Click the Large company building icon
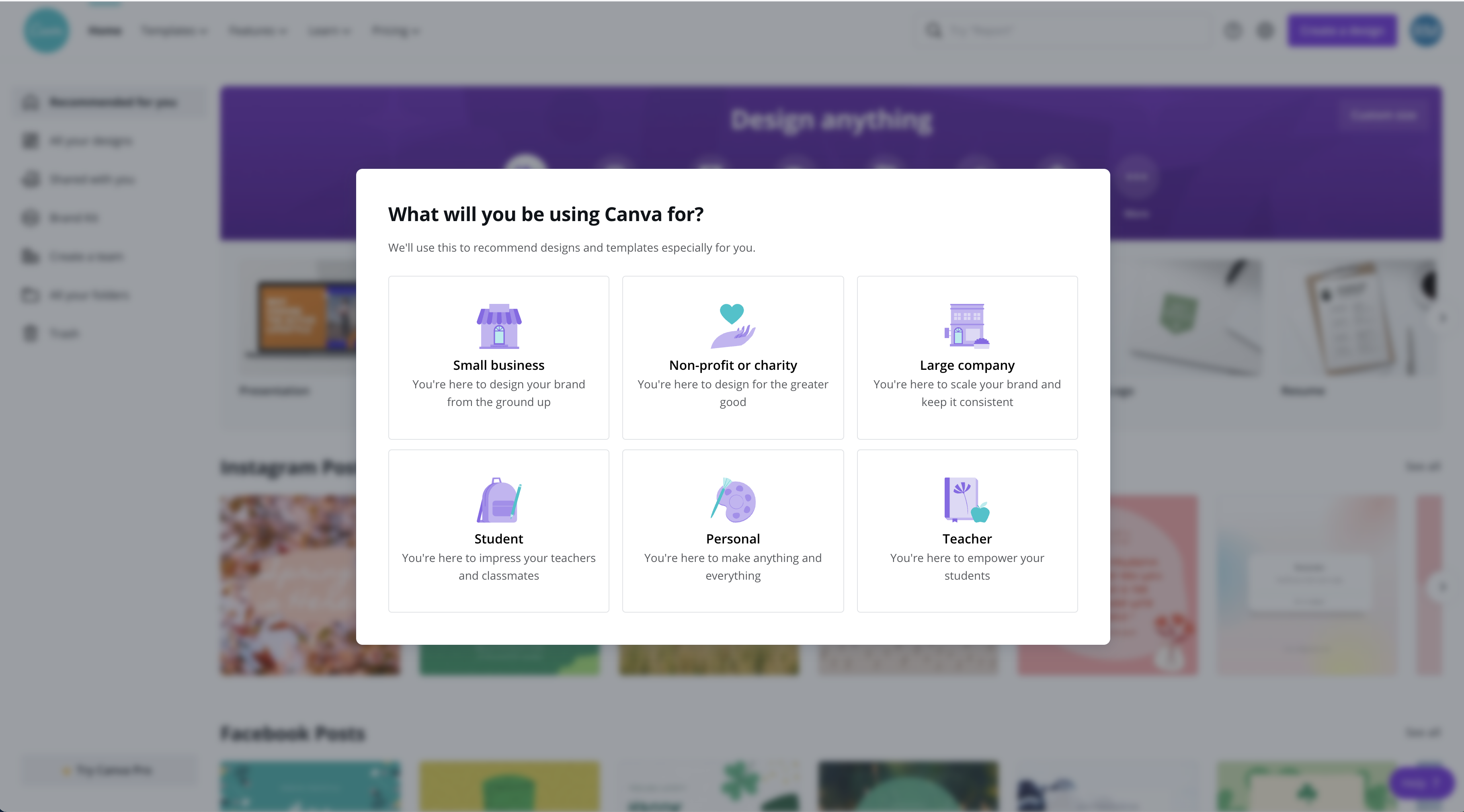 967,326
